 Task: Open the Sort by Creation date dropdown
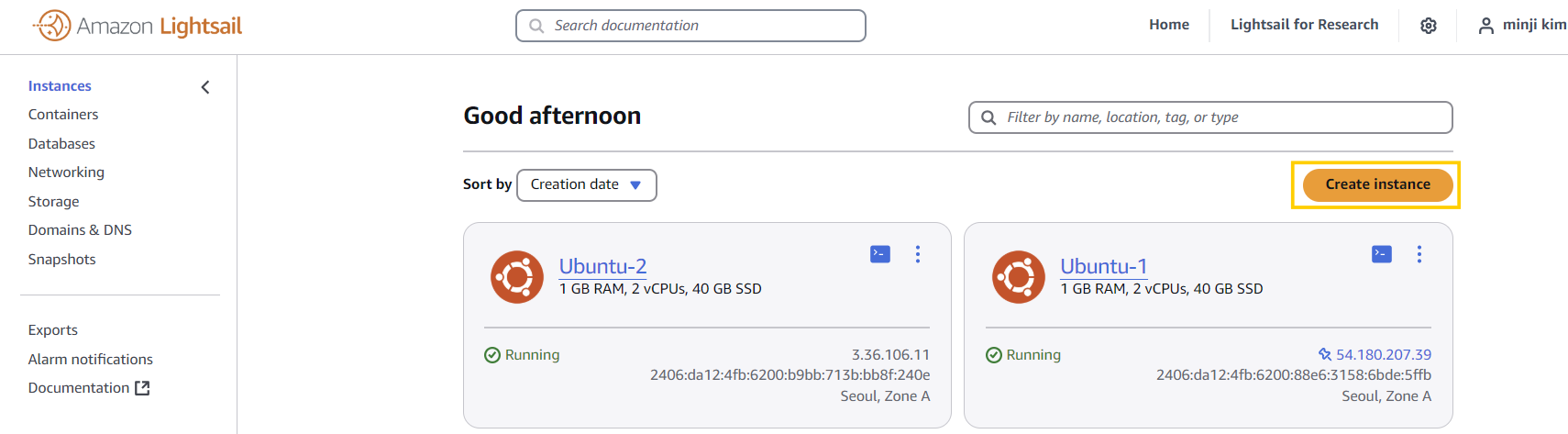coord(587,184)
